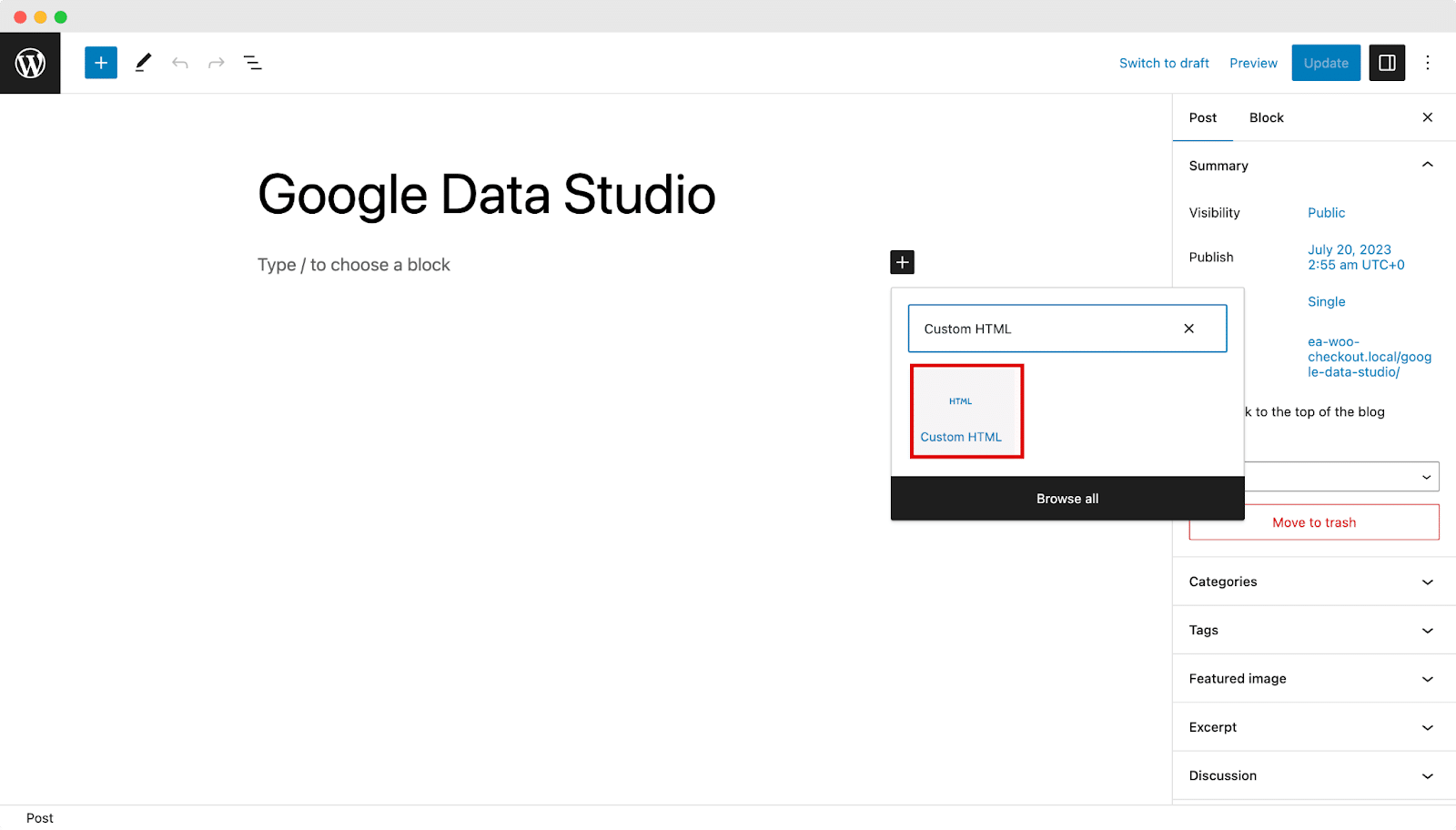Collapse the Summary section
Image resolution: width=1456 pixels, height=830 pixels.
[x=1314, y=166]
